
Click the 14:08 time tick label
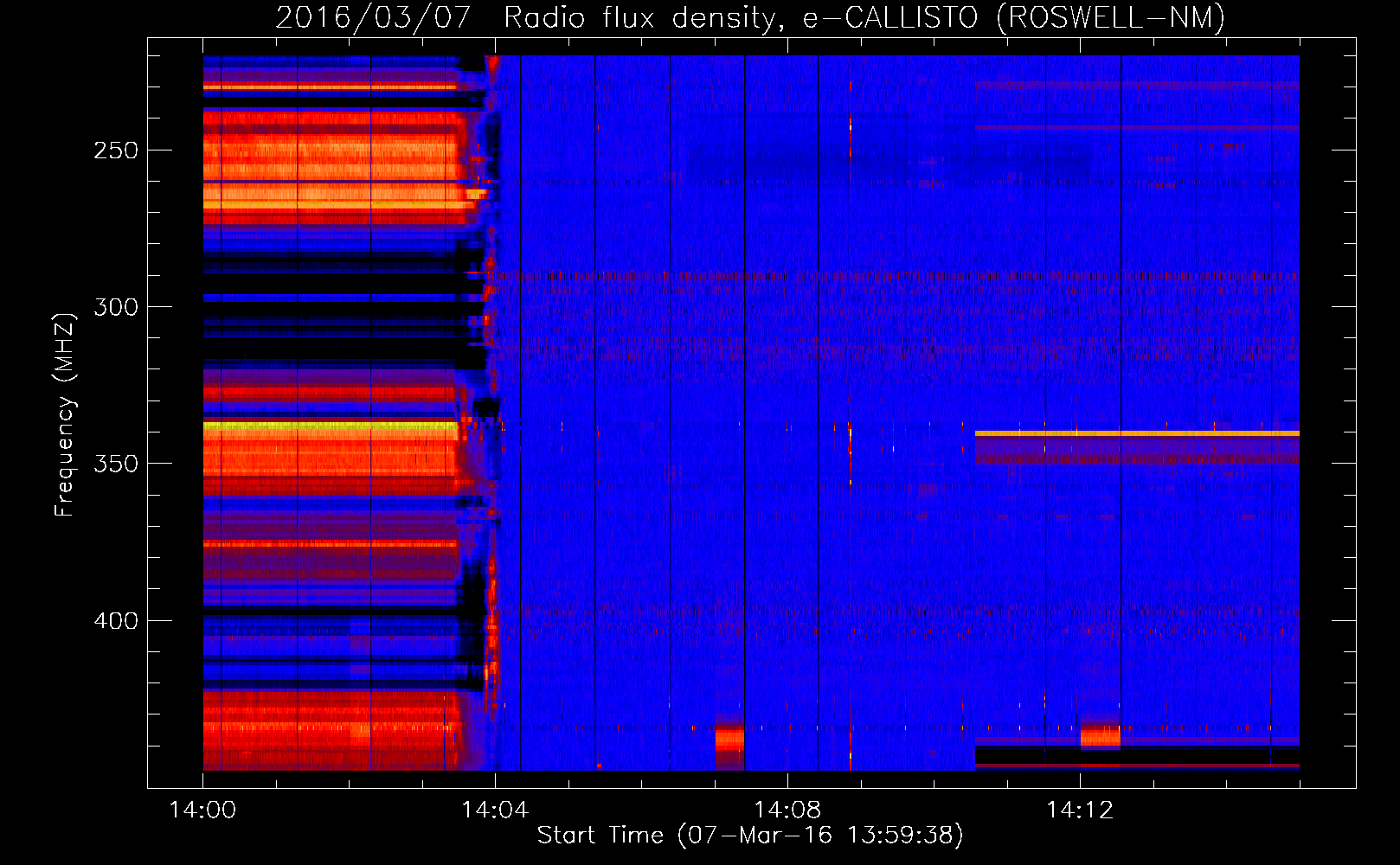pyautogui.click(x=787, y=811)
